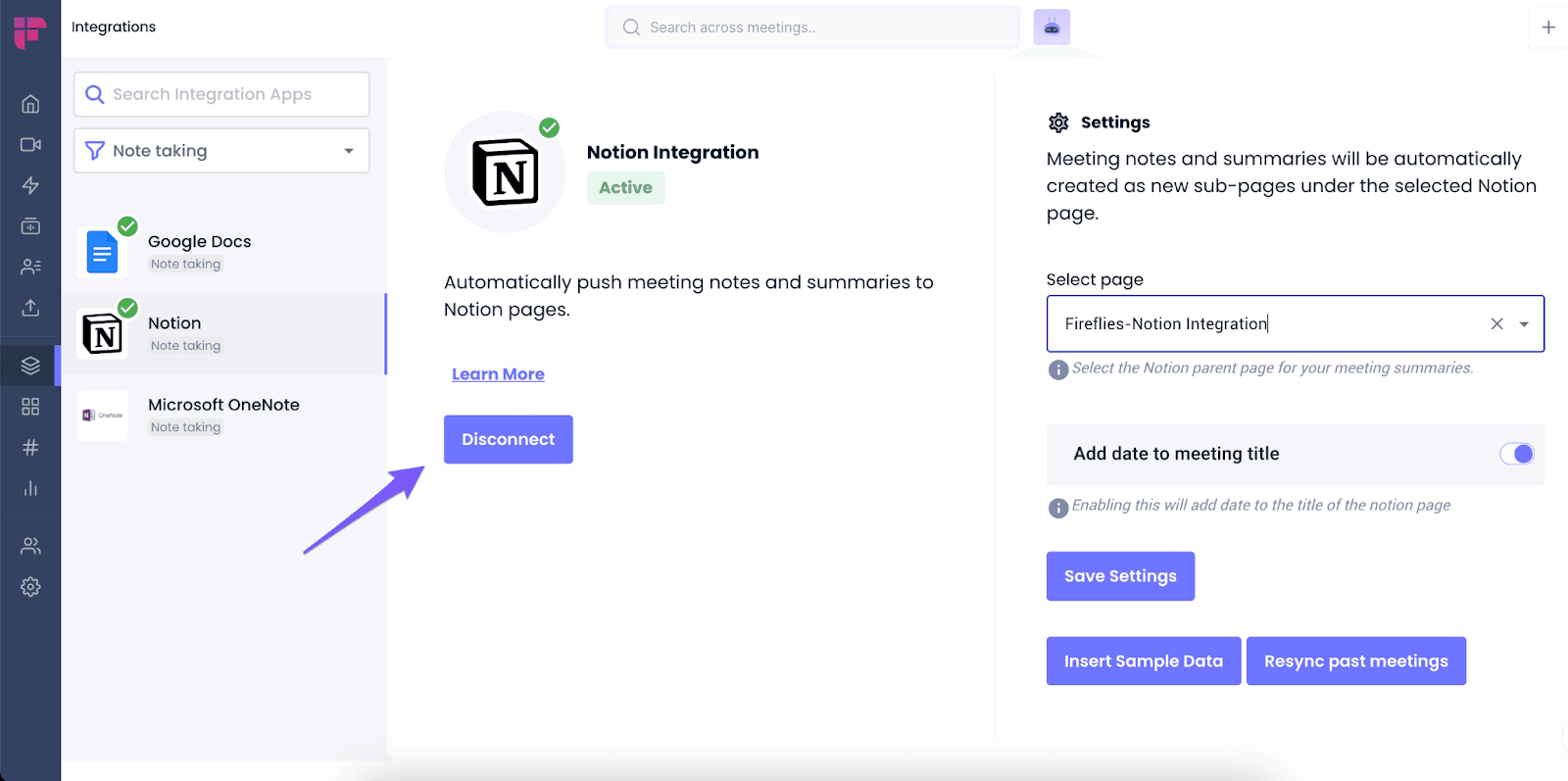Open the Team members icon

[x=30, y=546]
